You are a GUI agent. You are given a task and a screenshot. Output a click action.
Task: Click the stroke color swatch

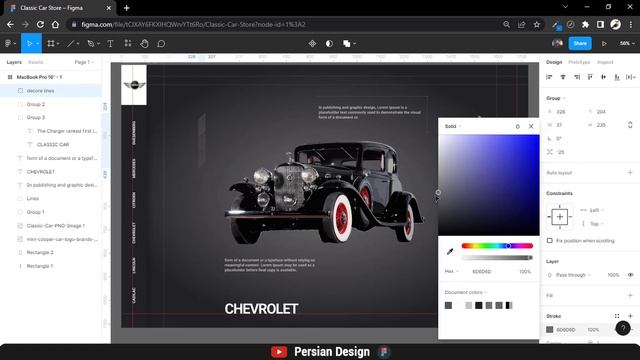pyautogui.click(x=550, y=329)
